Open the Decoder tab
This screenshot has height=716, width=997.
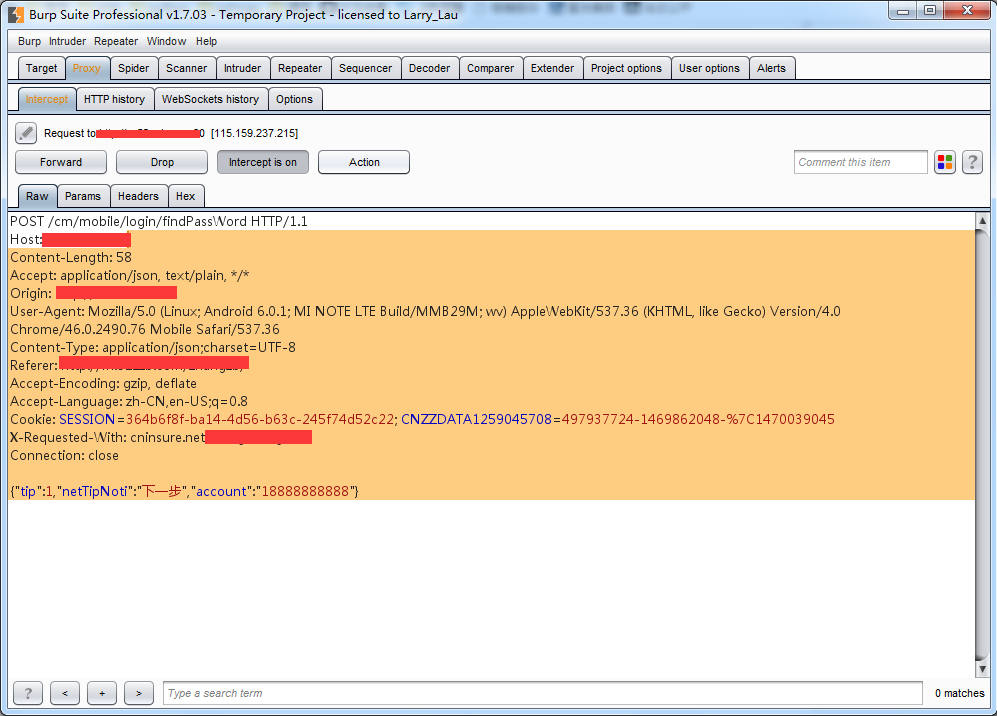click(429, 68)
